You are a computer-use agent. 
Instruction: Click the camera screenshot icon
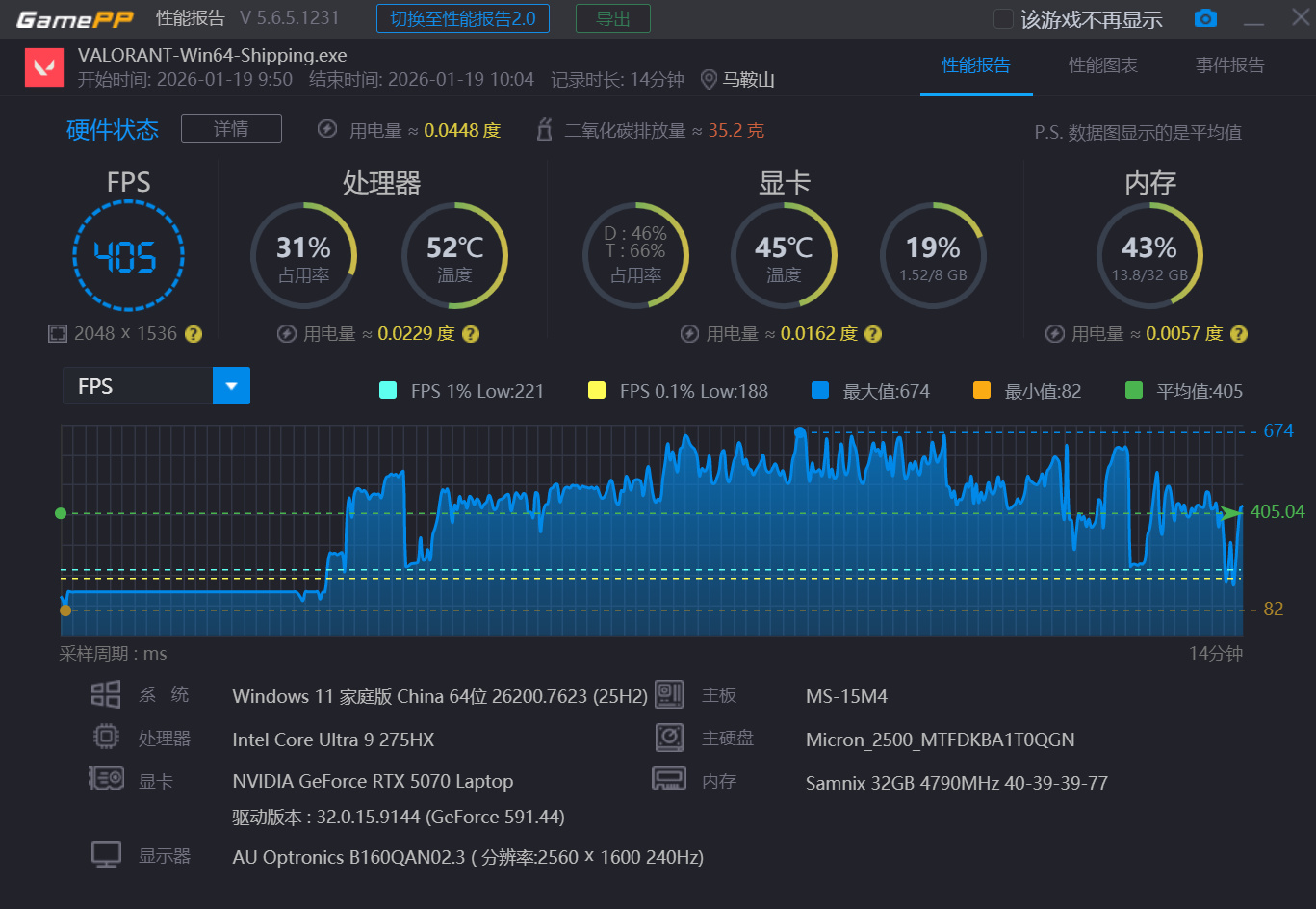click(x=1205, y=18)
